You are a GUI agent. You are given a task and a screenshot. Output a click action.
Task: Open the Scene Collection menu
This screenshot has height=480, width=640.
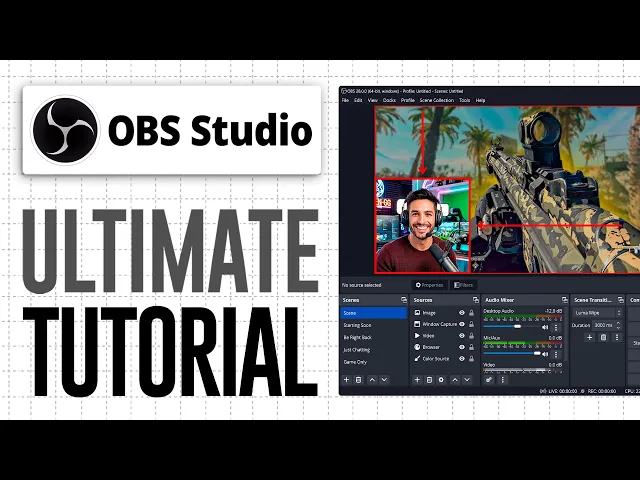tap(437, 100)
